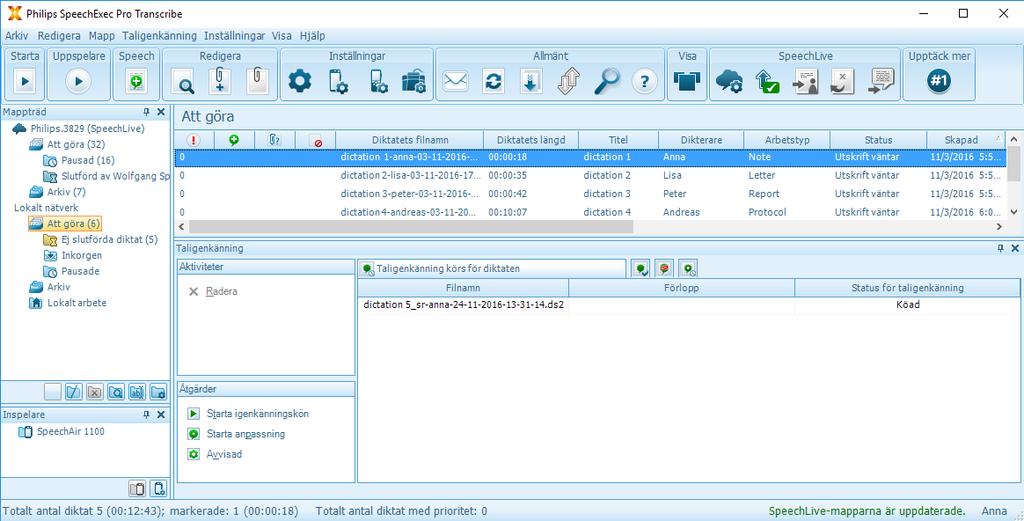Open Taligenkänning körs för diktaten dropdown
Image resolution: width=1024 pixels, height=521 pixels.
click(x=492, y=268)
